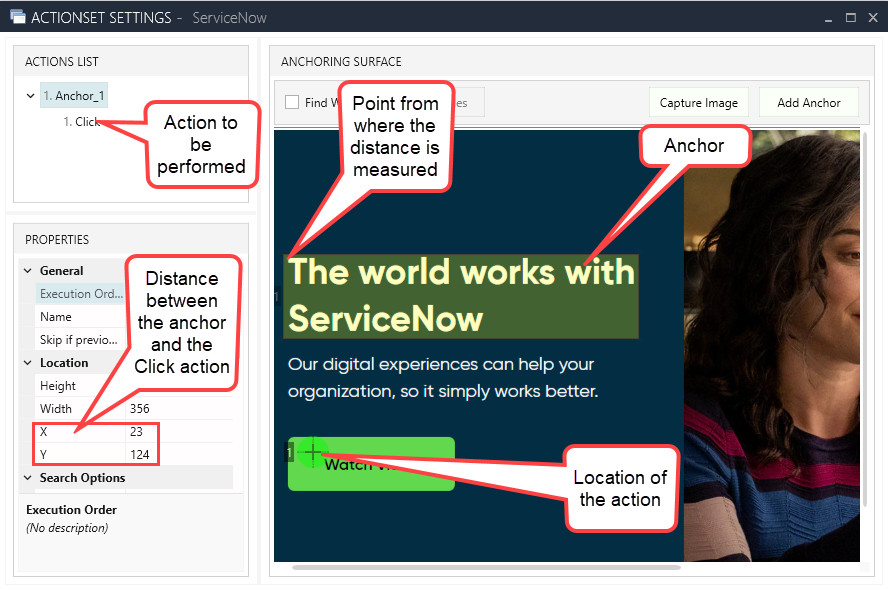Screen dimensions: 888x590
Task: Maximize the ActionSet Settings window
Action: coord(851,18)
